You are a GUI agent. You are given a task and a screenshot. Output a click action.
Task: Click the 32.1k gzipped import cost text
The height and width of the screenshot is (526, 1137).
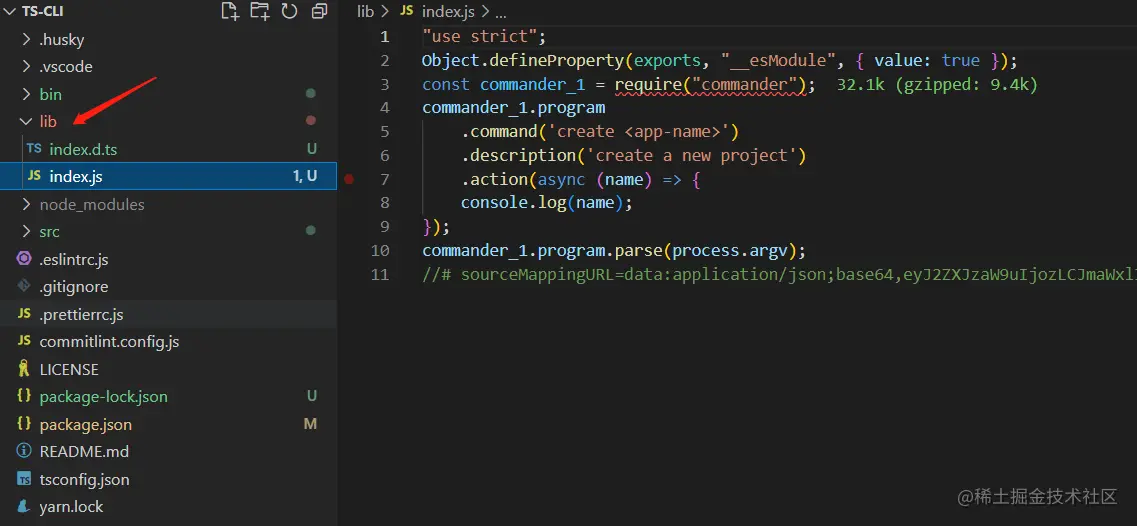(x=938, y=85)
